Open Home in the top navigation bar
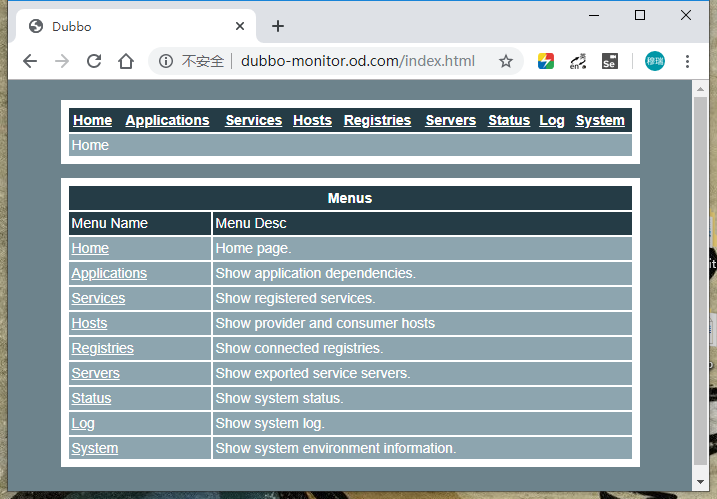The height and width of the screenshot is (499, 717). point(92,120)
